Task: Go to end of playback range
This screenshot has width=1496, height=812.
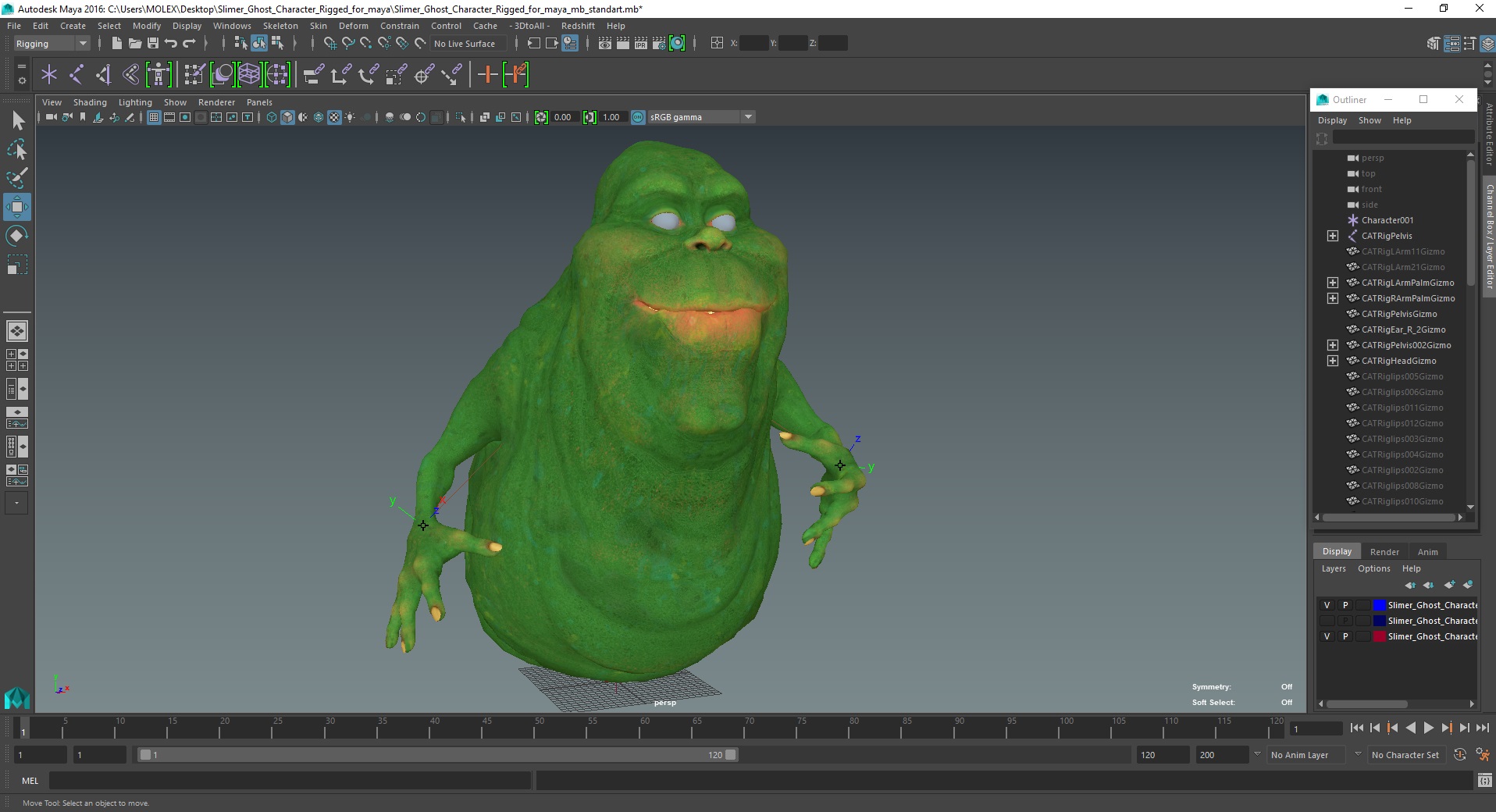Action: (x=1482, y=728)
